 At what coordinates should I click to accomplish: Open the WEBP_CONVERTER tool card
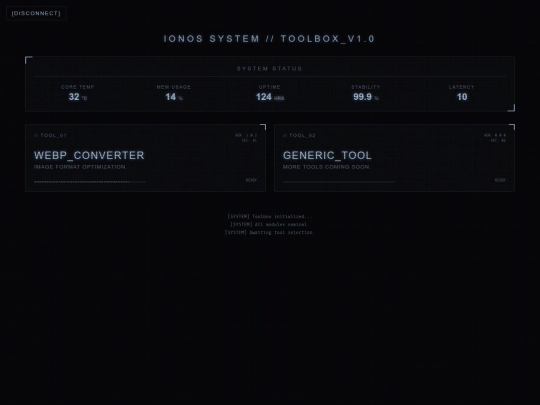click(x=145, y=158)
